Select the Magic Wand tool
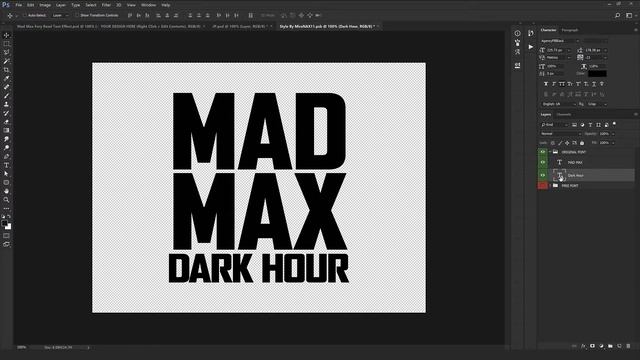Image resolution: width=640 pixels, height=360 pixels. [x=6, y=61]
